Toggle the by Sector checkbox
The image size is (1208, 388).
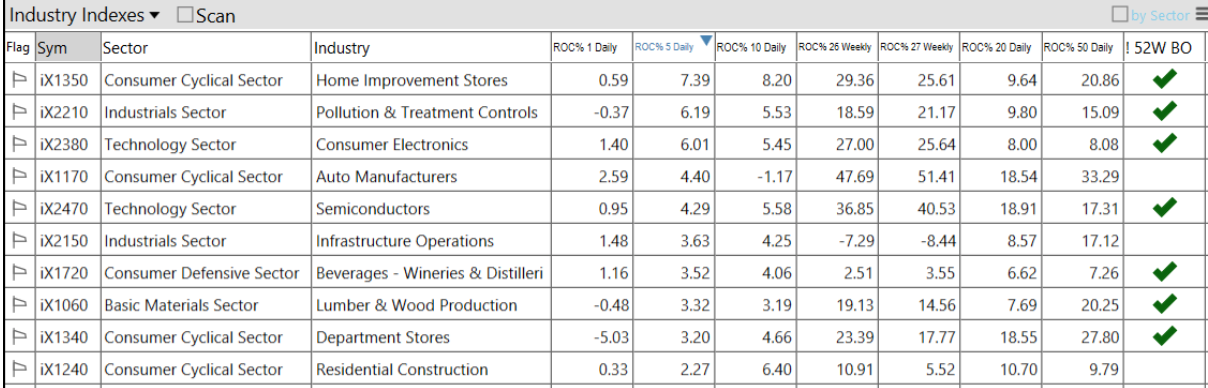click(x=1120, y=15)
